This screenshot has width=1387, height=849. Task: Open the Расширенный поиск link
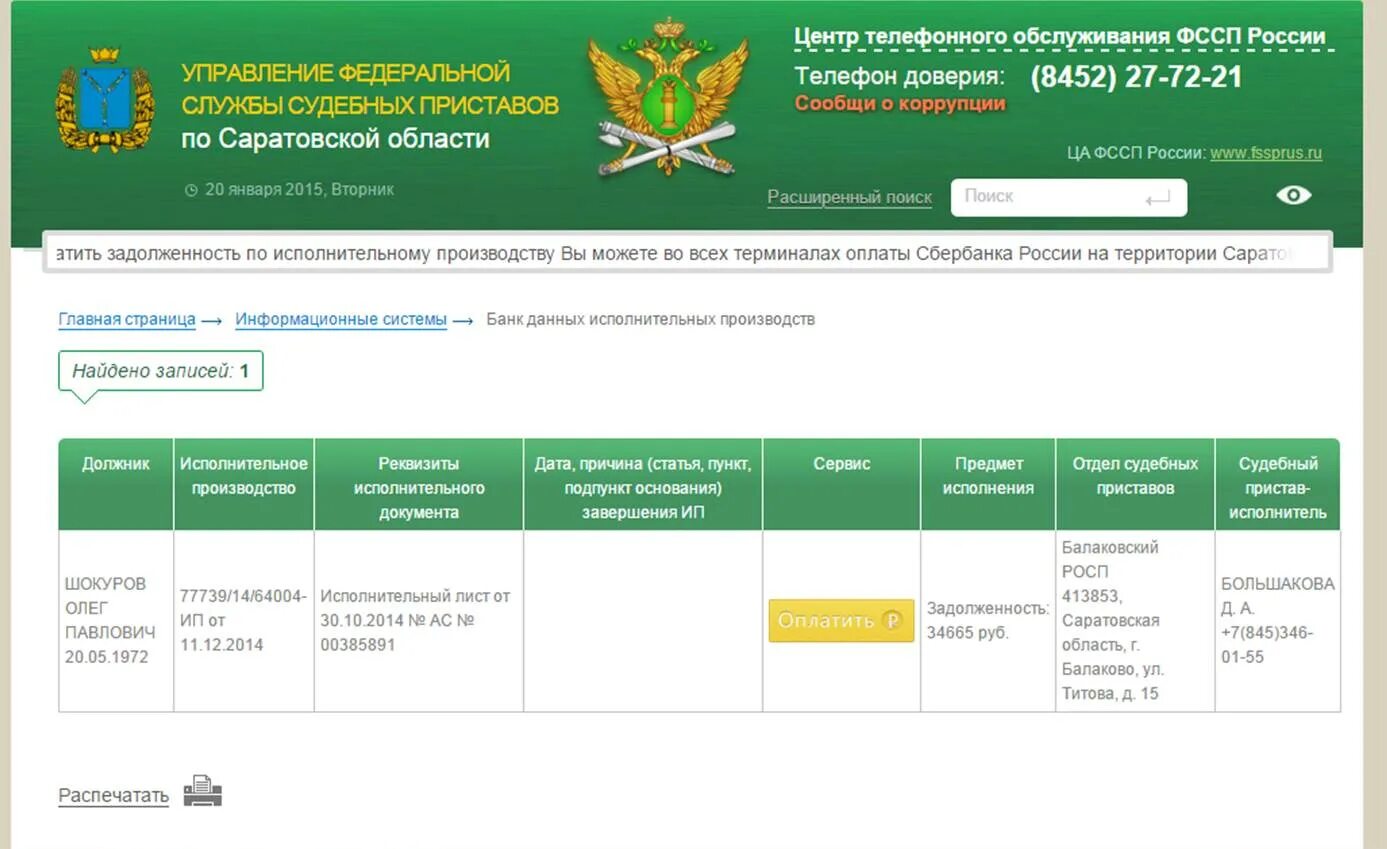(x=849, y=197)
